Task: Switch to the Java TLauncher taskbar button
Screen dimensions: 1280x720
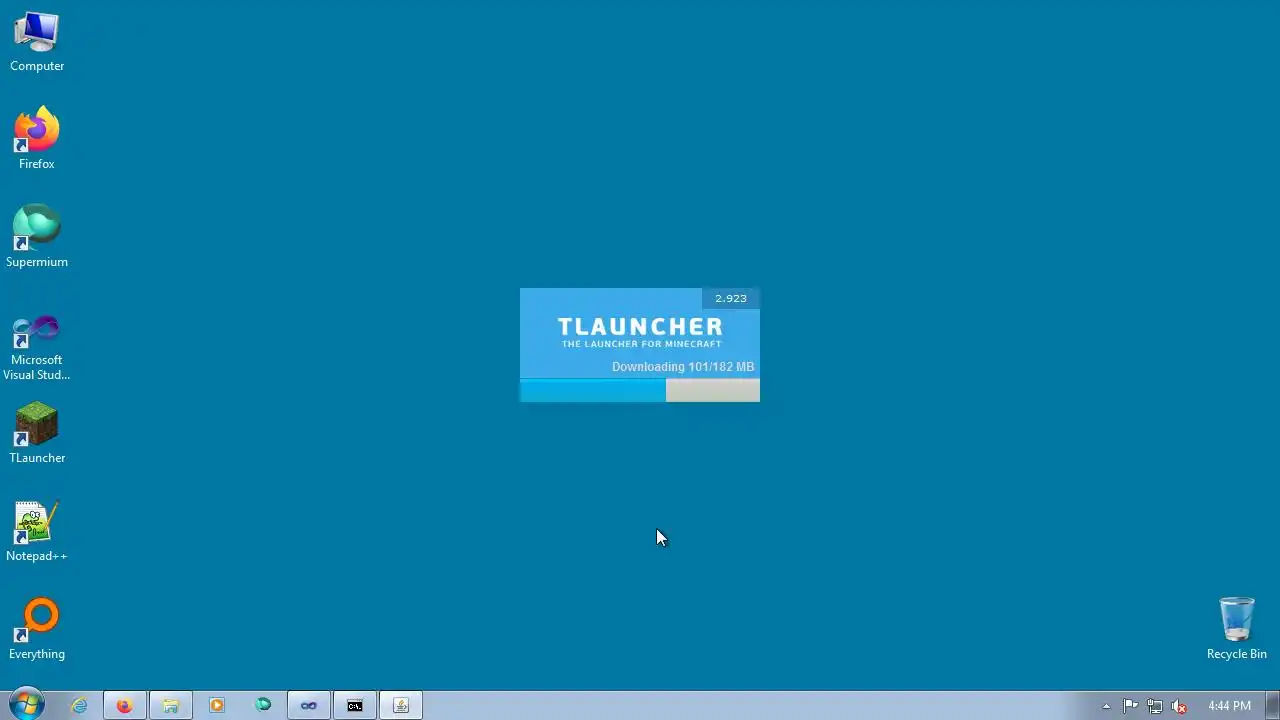Action: tap(401, 706)
